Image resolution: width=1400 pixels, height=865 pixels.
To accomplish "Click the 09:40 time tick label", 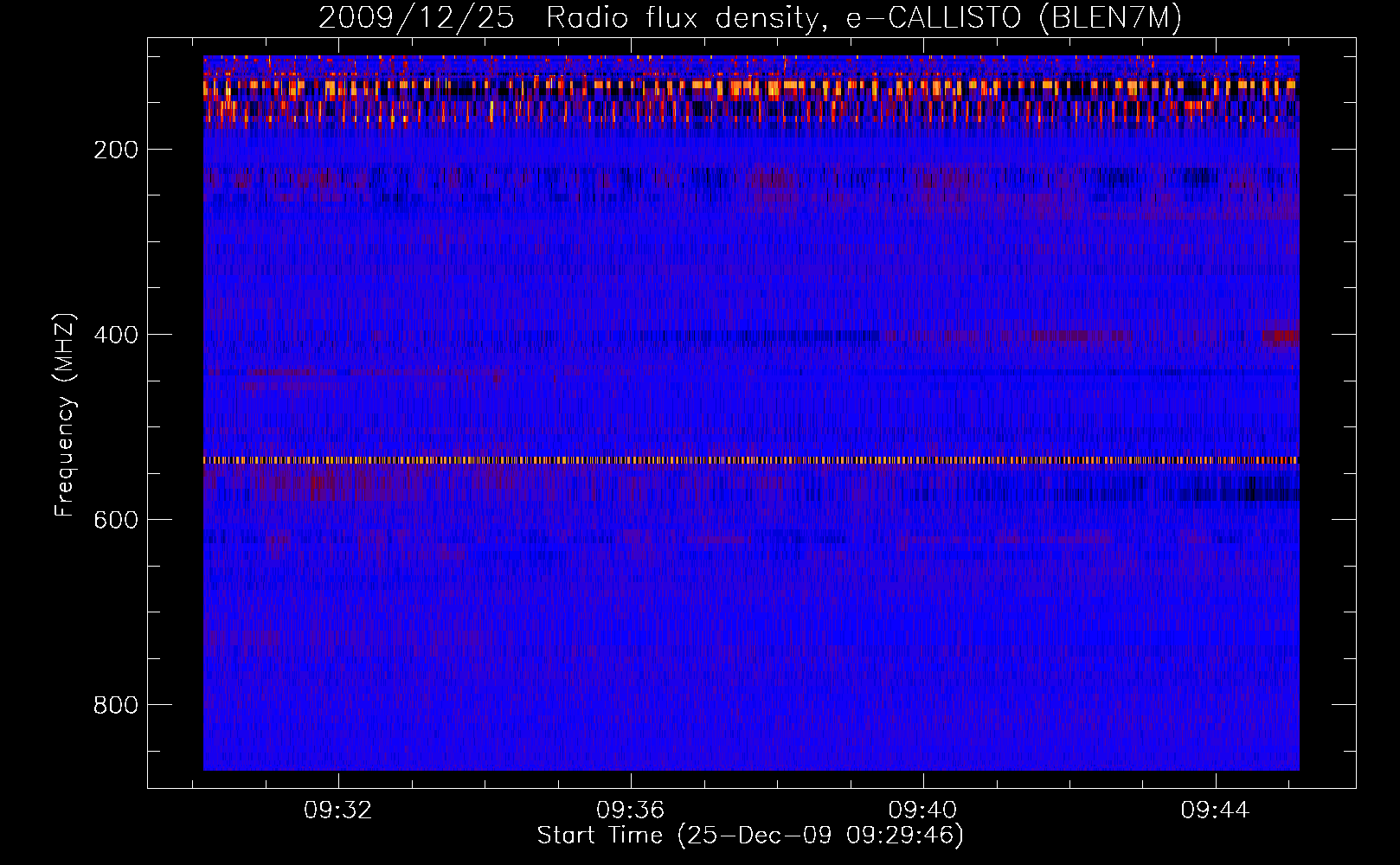I will (x=923, y=810).
